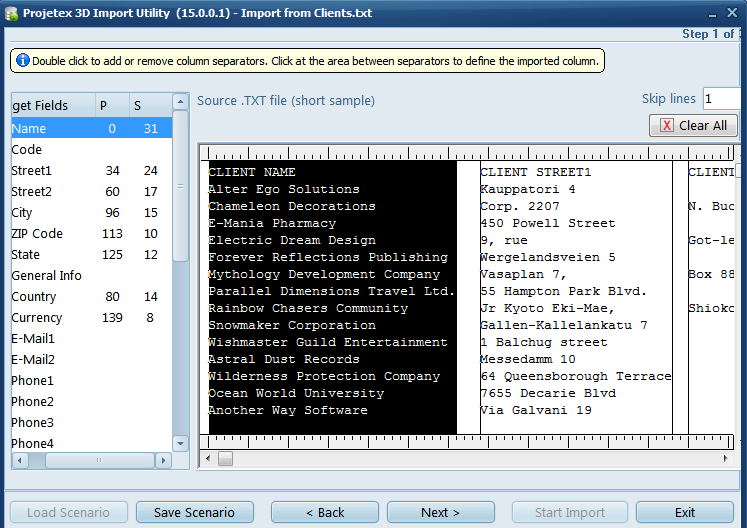Click 'Alter Ego Solutions' in source sample

[x=284, y=189]
